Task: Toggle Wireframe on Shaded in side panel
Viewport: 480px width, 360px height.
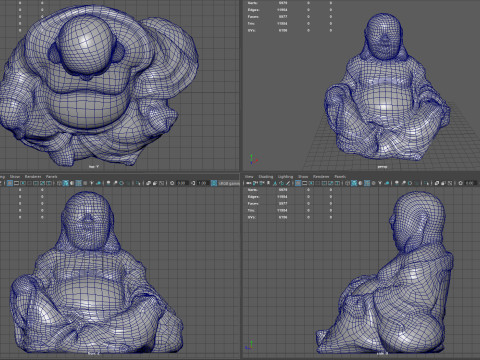Action: pyautogui.click(x=367, y=183)
